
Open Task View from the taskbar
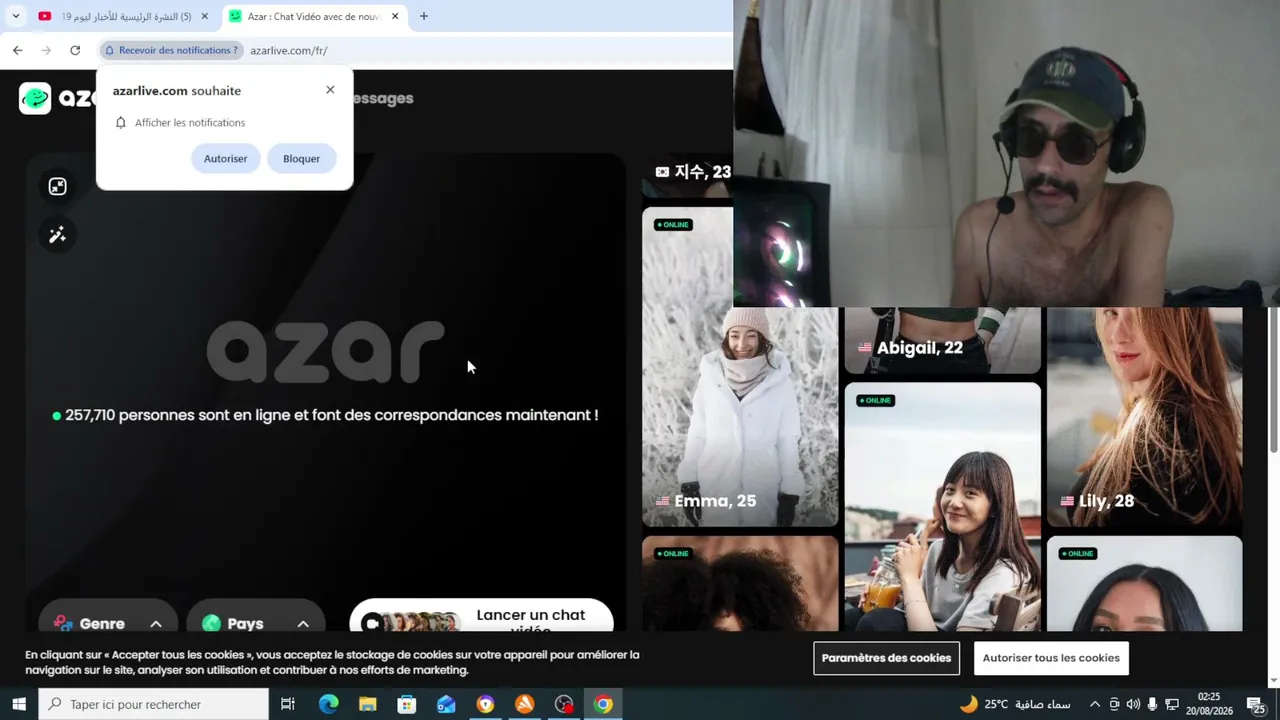288,704
